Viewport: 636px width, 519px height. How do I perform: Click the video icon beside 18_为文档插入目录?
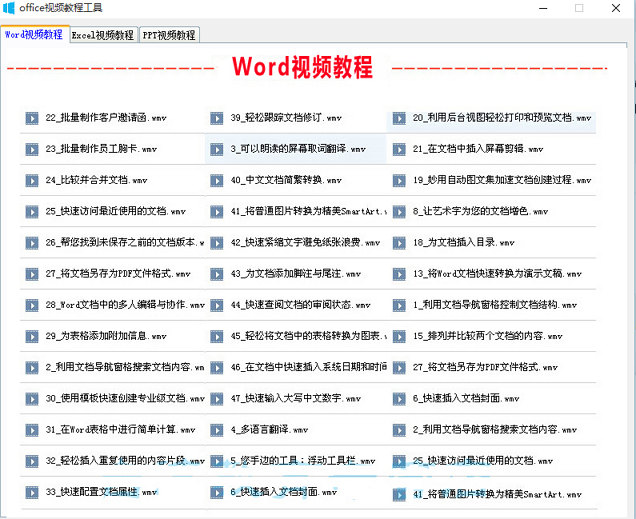[399, 243]
